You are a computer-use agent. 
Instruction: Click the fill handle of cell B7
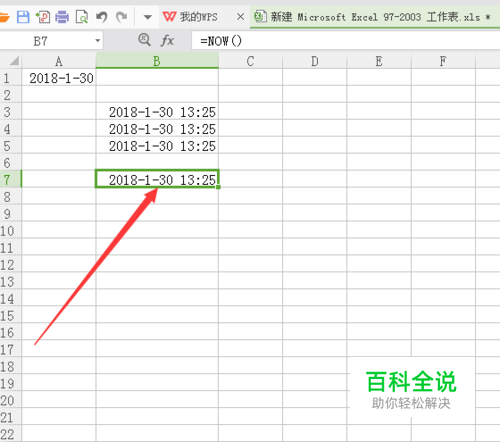218,187
